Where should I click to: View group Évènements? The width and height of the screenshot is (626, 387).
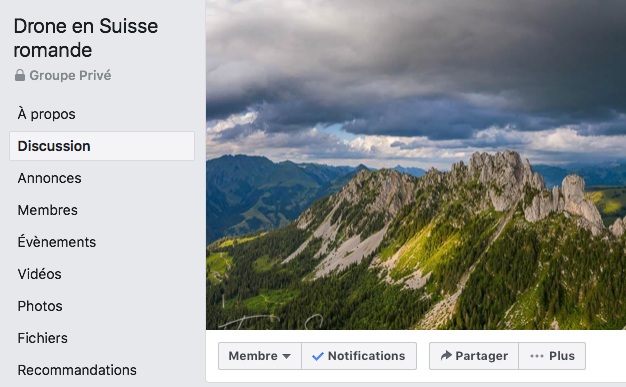click(57, 242)
